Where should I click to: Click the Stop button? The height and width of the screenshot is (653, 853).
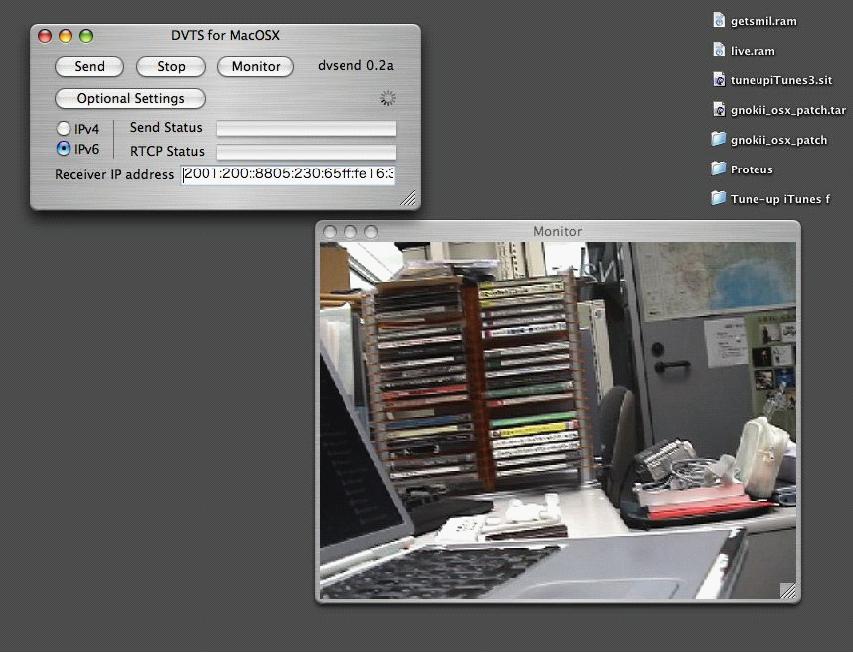tap(171, 67)
